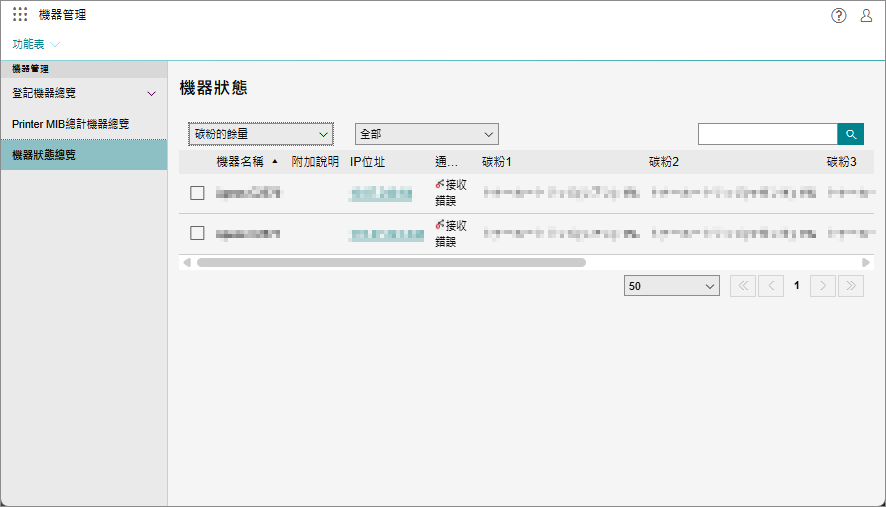Check the first machine row checkbox
The height and width of the screenshot is (507, 886).
pos(197,193)
